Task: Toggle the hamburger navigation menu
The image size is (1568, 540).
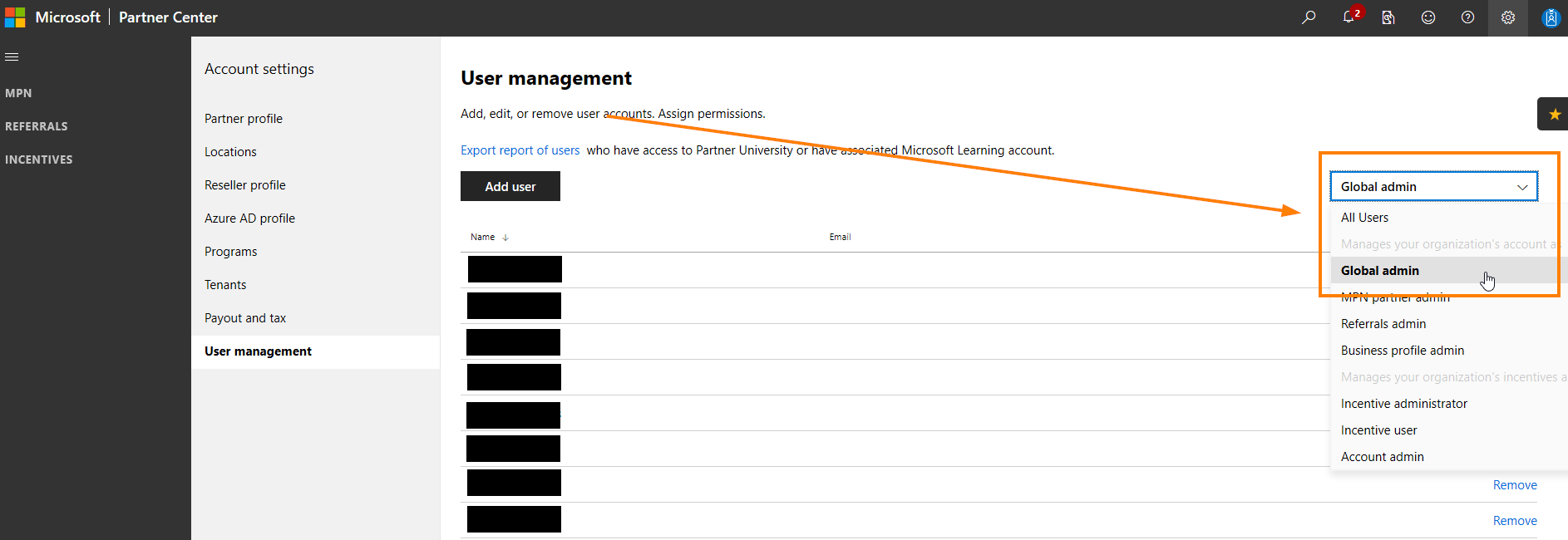Action: point(12,56)
